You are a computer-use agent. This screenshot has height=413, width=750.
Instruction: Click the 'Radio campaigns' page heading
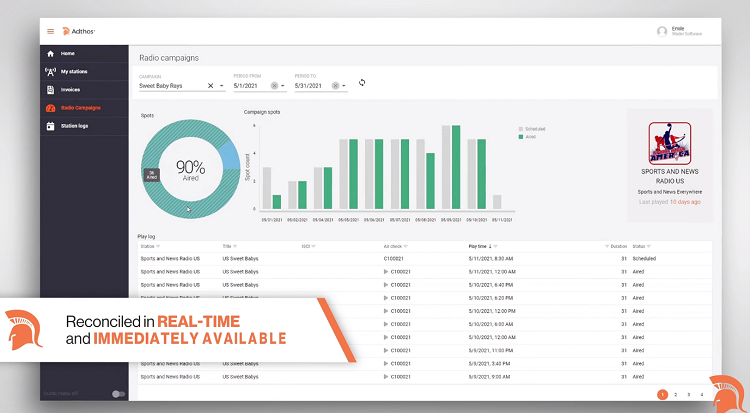point(169,58)
